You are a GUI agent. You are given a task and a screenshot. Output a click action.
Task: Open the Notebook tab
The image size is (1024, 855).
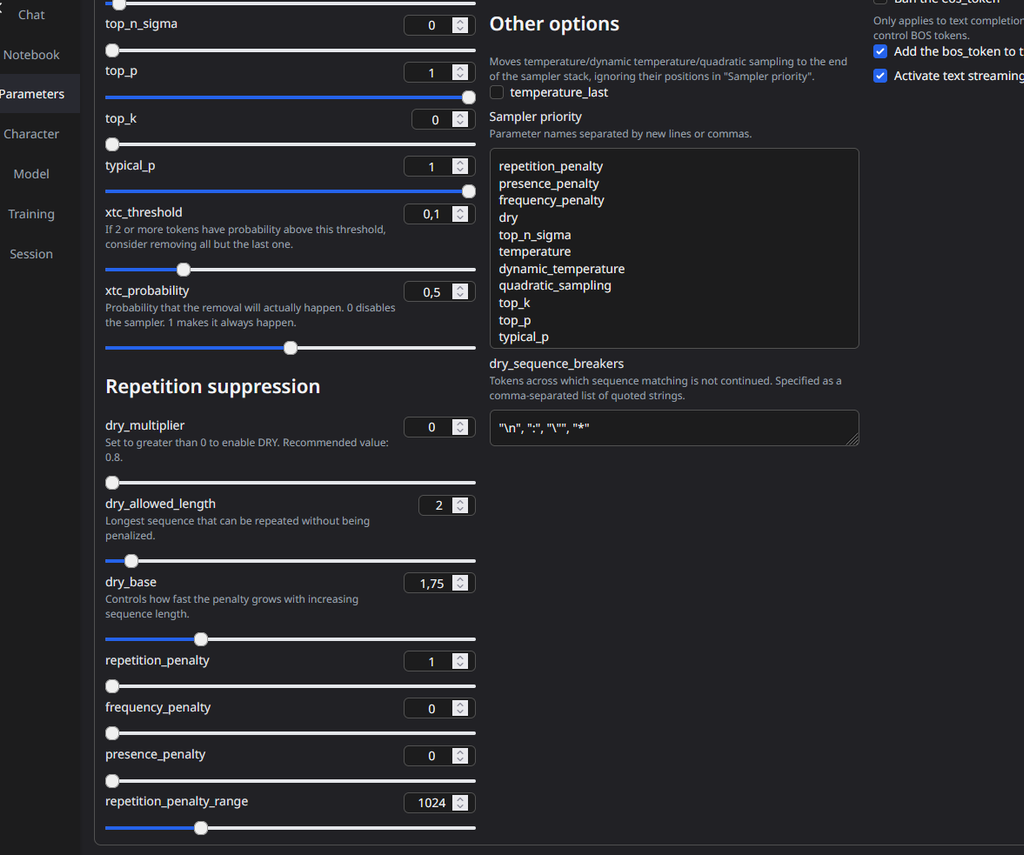pos(32,55)
